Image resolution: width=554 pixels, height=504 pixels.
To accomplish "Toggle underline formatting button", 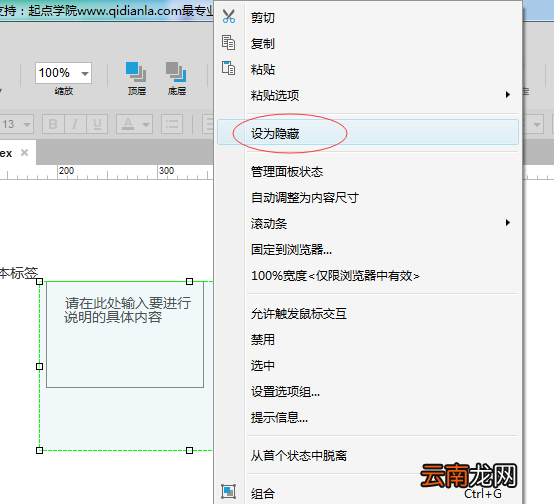I will tap(97, 124).
